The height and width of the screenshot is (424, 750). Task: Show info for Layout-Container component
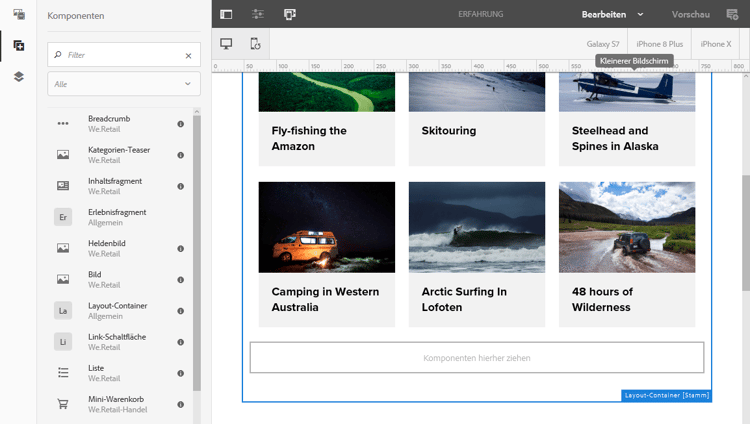pyautogui.click(x=180, y=311)
